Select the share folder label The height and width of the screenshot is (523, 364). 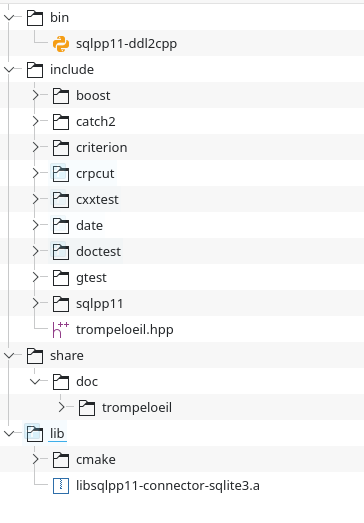(67, 356)
